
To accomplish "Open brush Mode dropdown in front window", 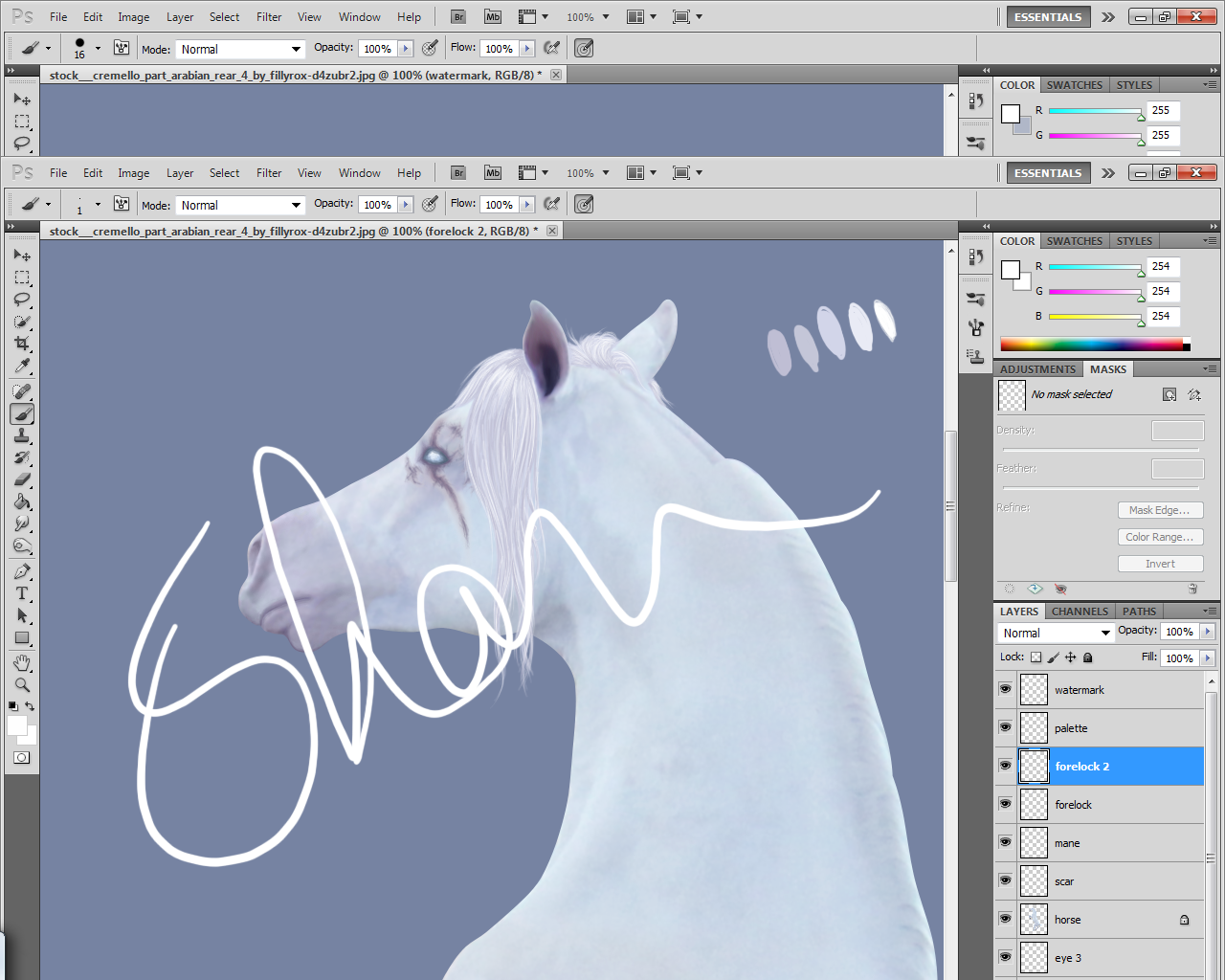I will point(240,205).
